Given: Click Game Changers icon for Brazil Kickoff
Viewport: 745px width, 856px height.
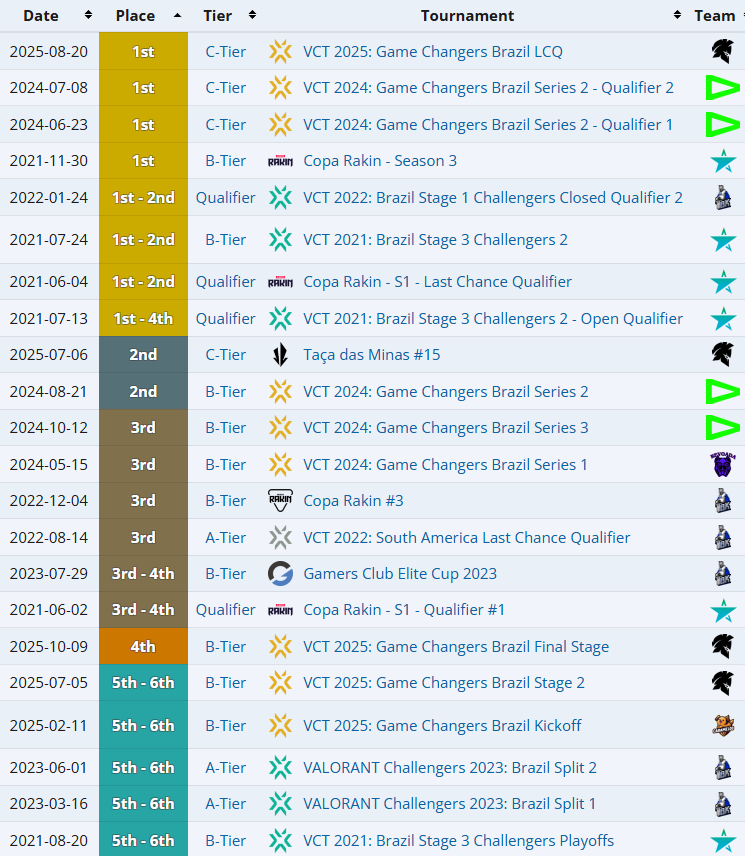Looking at the screenshot, I should click(x=281, y=726).
